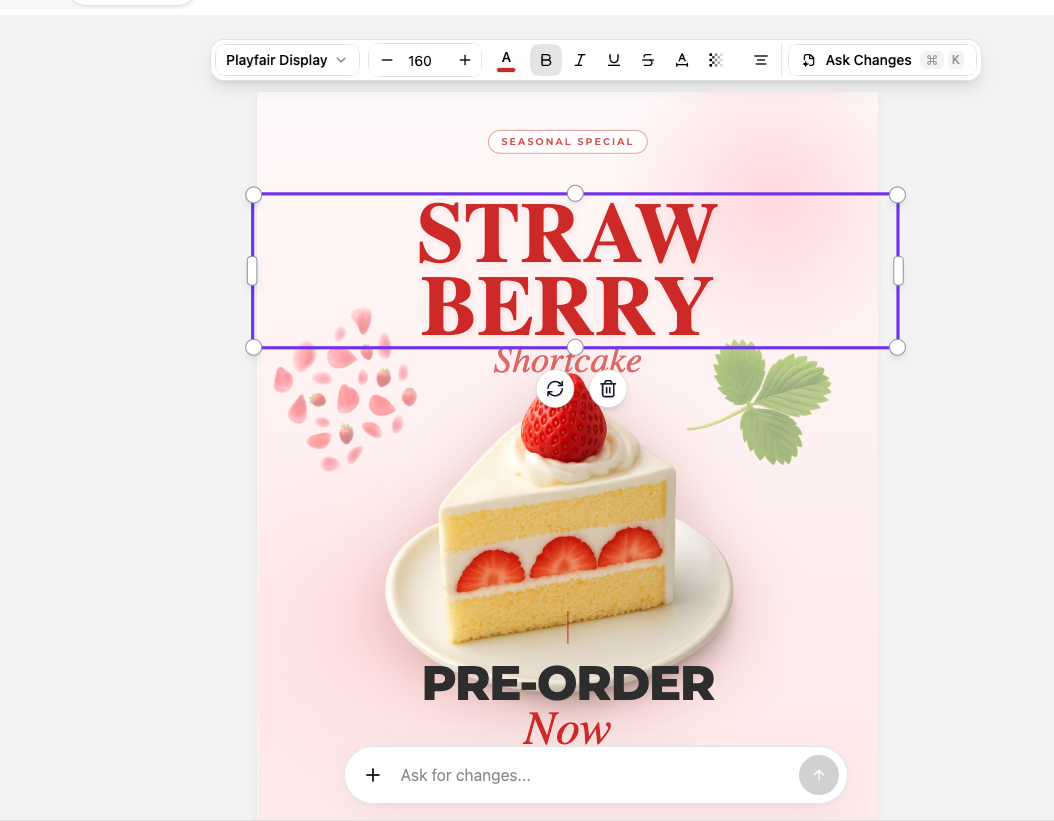Click the regenerate icon below the title
The width and height of the screenshot is (1054, 821).
pyautogui.click(x=555, y=388)
